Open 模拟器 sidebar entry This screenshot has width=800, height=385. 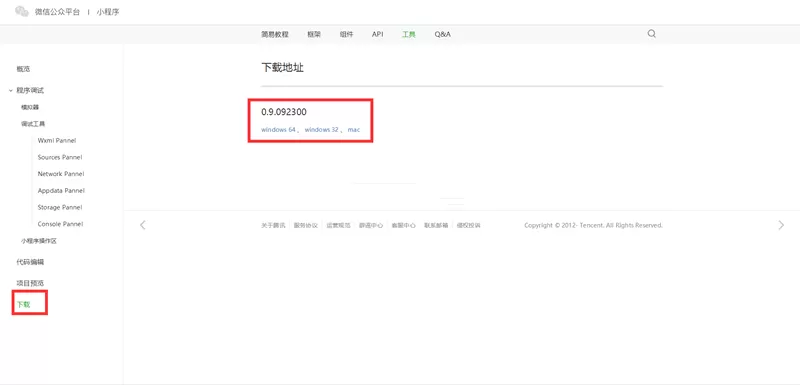[x=30, y=107]
